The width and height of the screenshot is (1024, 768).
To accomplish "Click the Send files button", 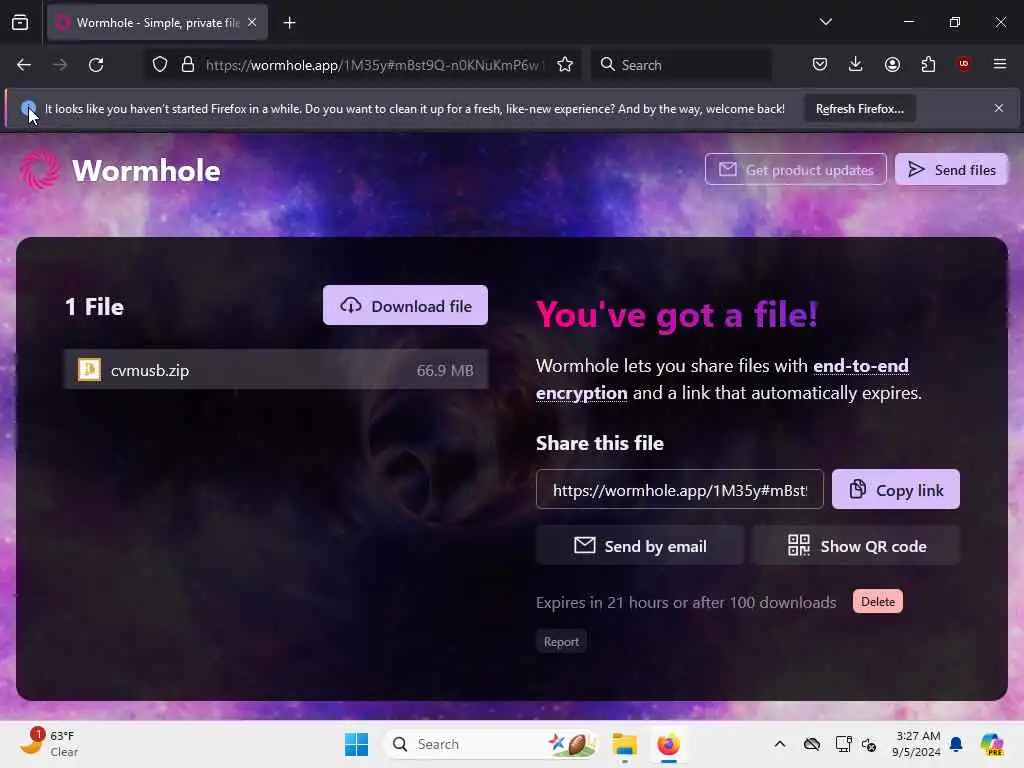I will [951, 170].
